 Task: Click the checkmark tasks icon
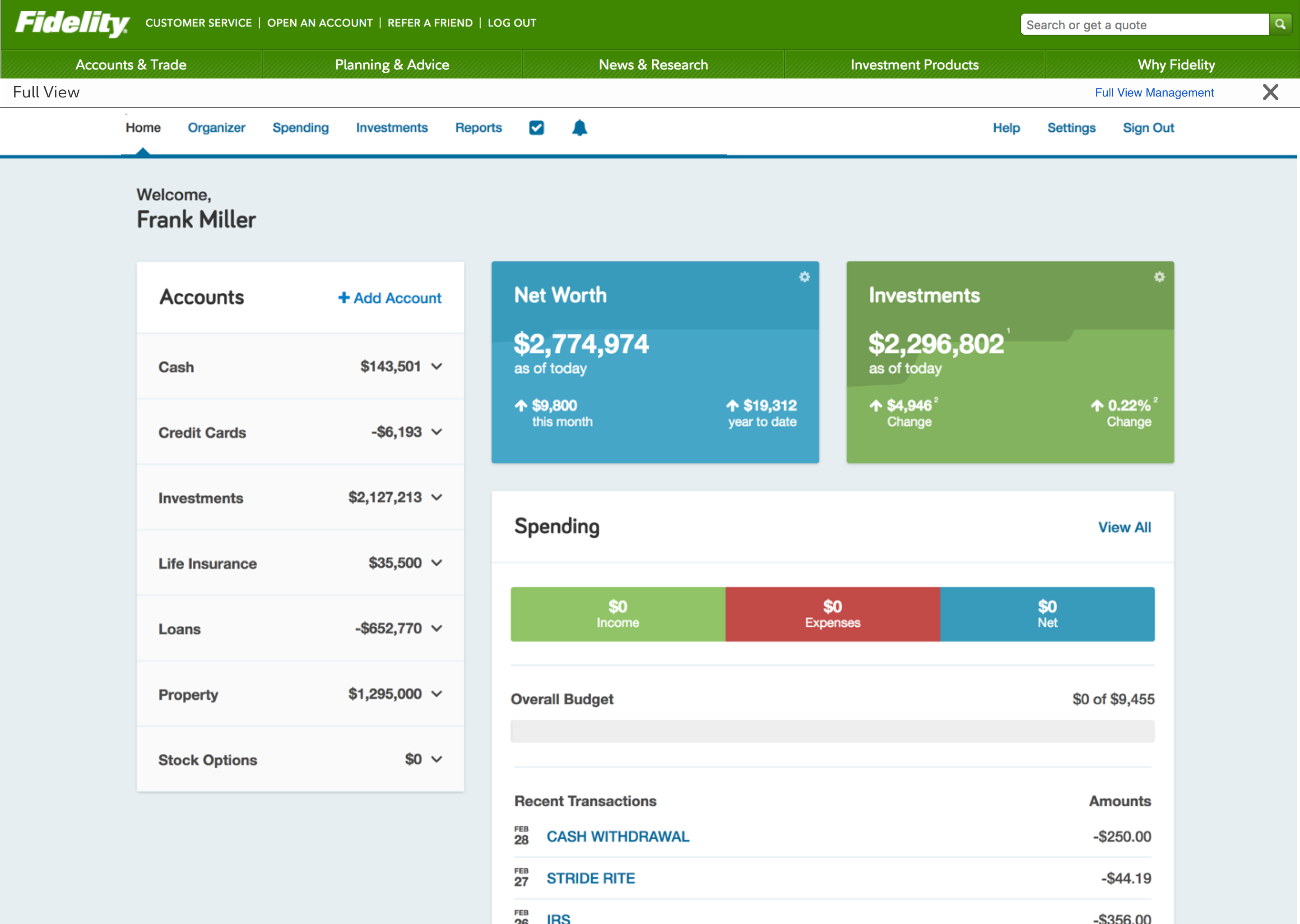pyautogui.click(x=536, y=128)
